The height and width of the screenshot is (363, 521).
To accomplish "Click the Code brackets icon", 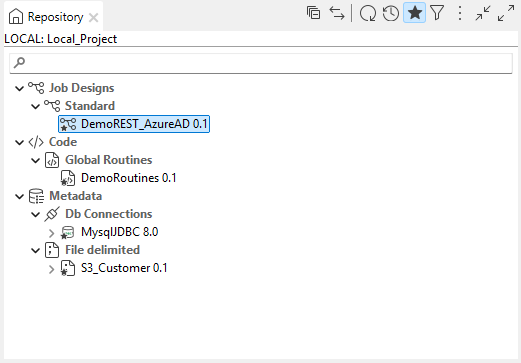I will (36, 142).
